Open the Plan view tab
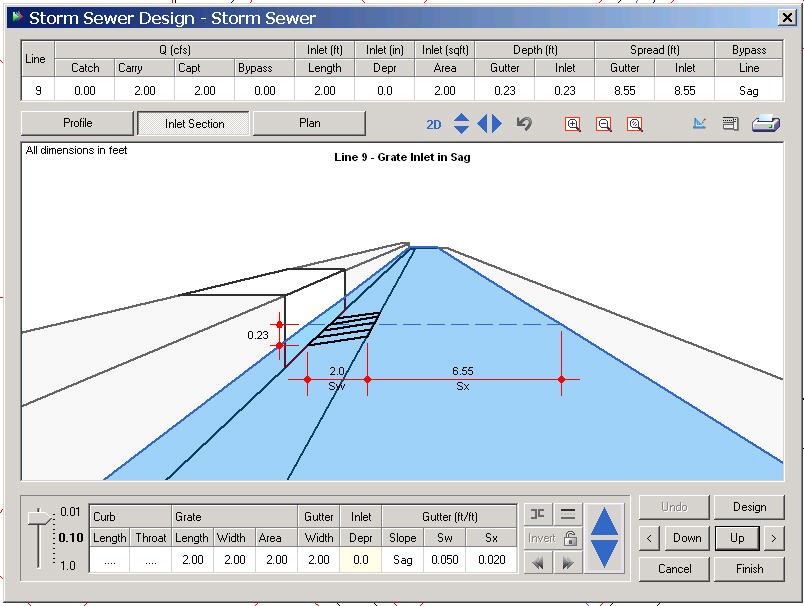The width and height of the screenshot is (804, 606). (309, 123)
